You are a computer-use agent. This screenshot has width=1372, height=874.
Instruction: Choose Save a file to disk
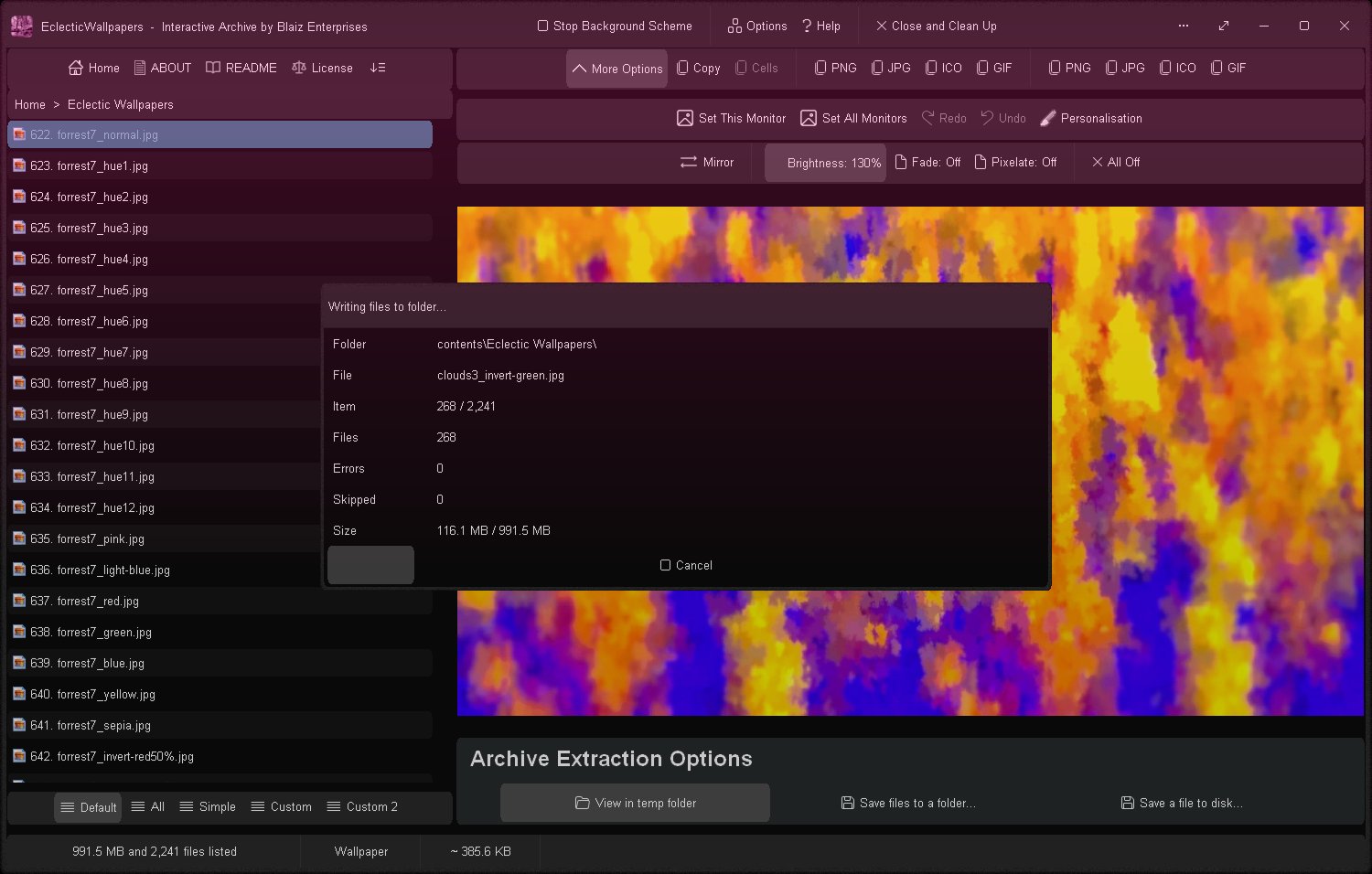[x=1182, y=804]
